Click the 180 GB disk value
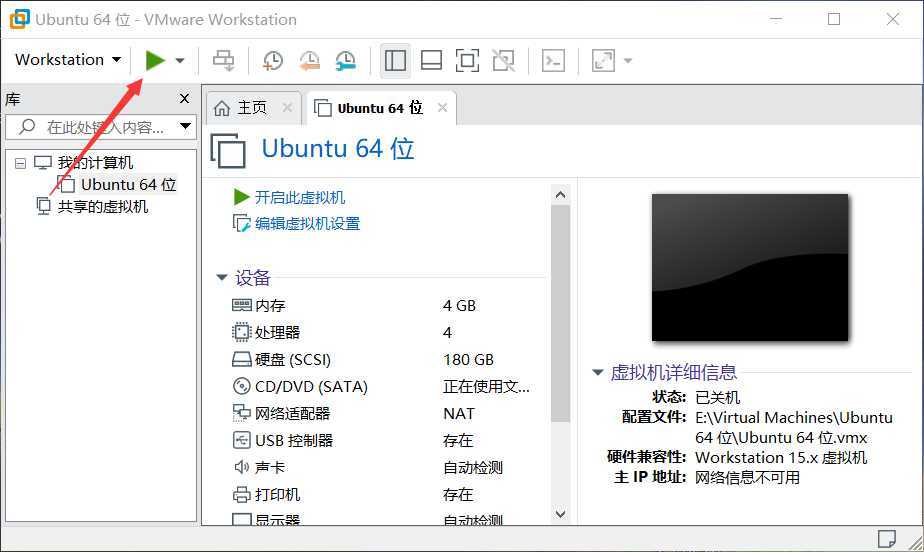The height and width of the screenshot is (552, 924). point(468,359)
